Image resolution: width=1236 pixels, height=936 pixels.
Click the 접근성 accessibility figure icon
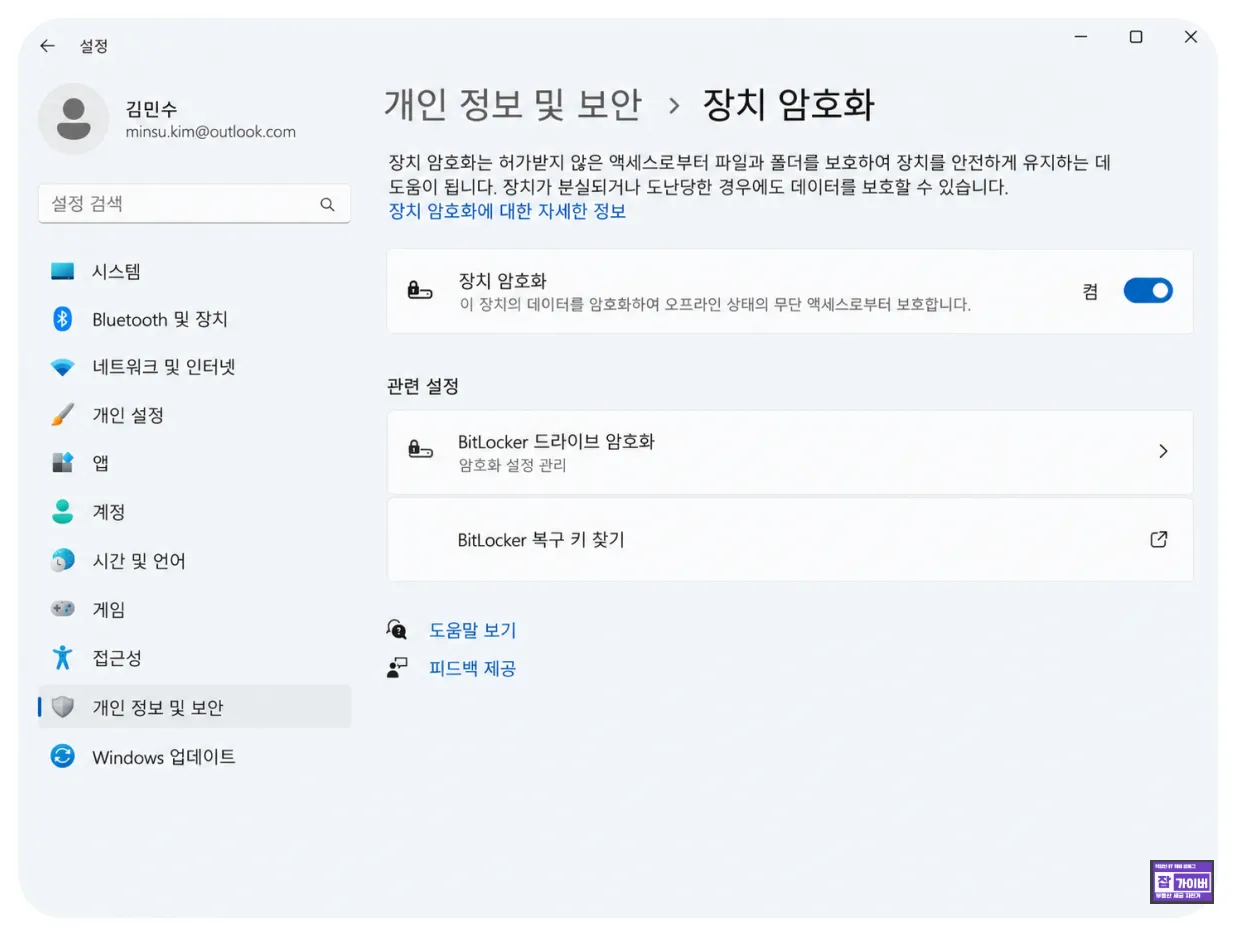(x=62, y=657)
